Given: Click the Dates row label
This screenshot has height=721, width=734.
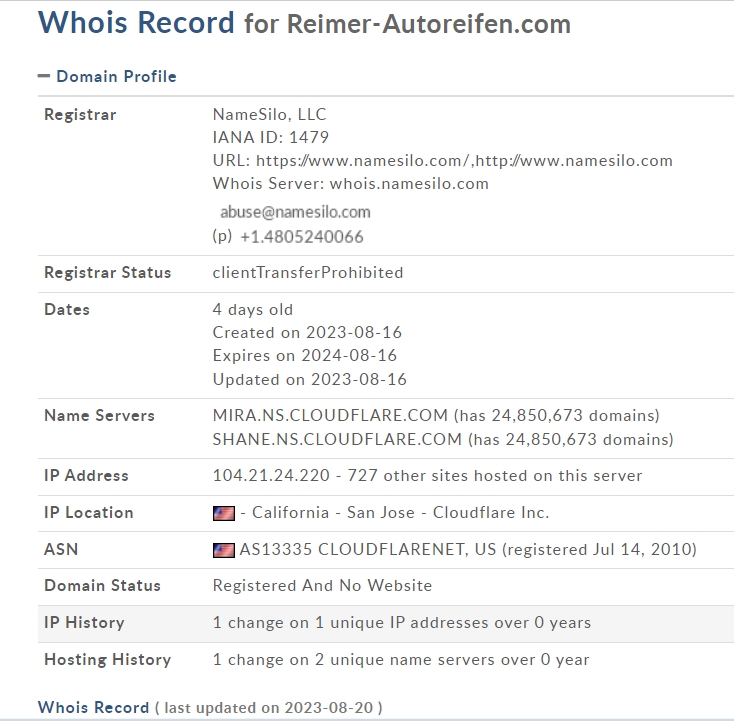Looking at the screenshot, I should click(67, 309).
